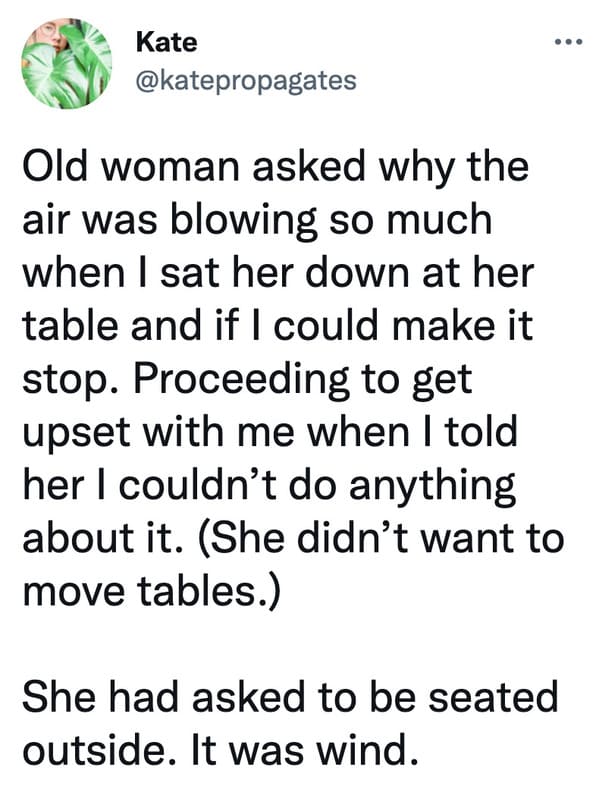Open the three-dot more options menu

pyautogui.click(x=568, y=42)
